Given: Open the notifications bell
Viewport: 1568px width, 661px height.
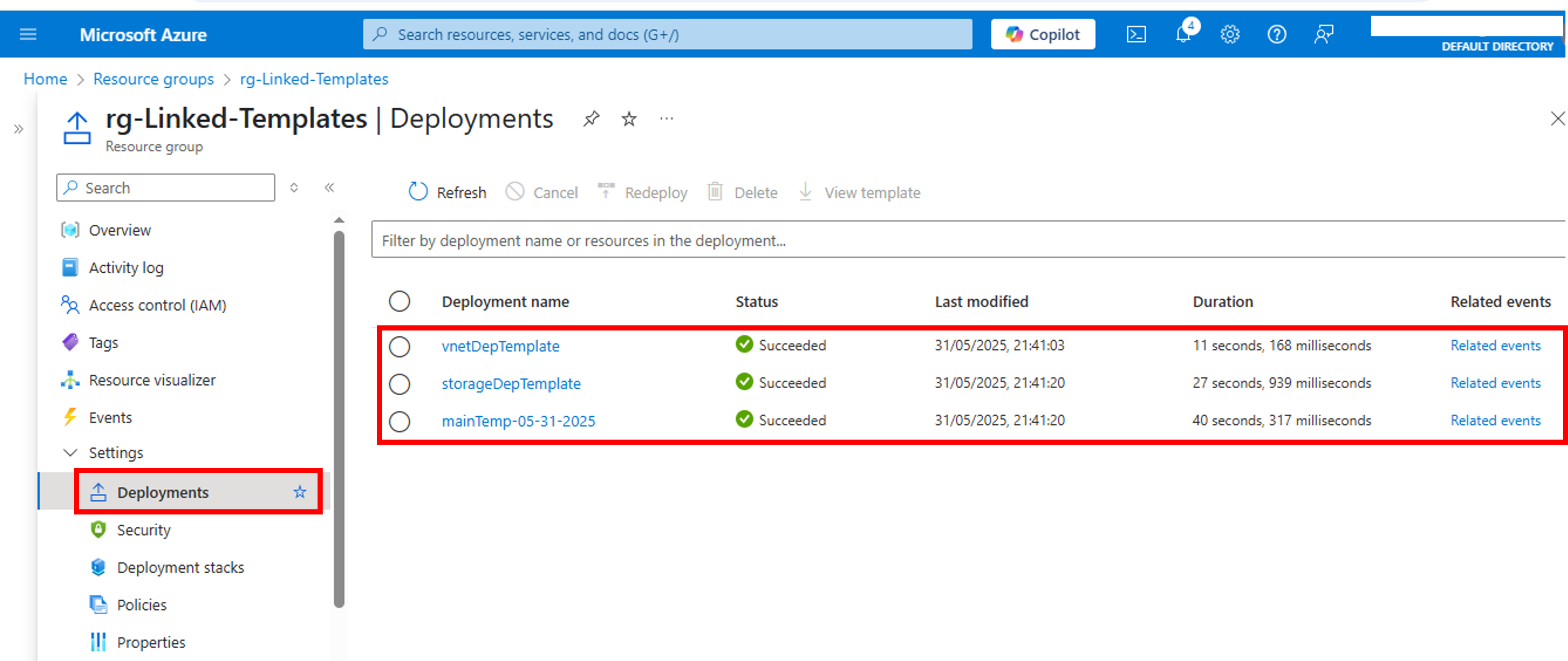Looking at the screenshot, I should pos(1183,34).
